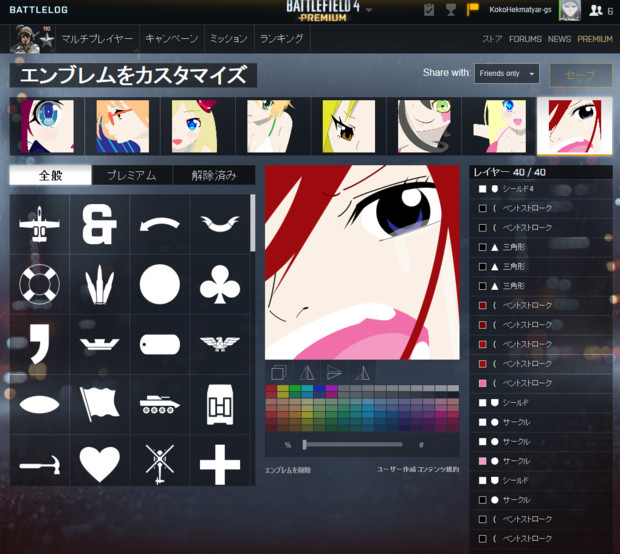Screen dimensions: 620x554
Task: Select the helicopter shape
Action: pos(160,464)
